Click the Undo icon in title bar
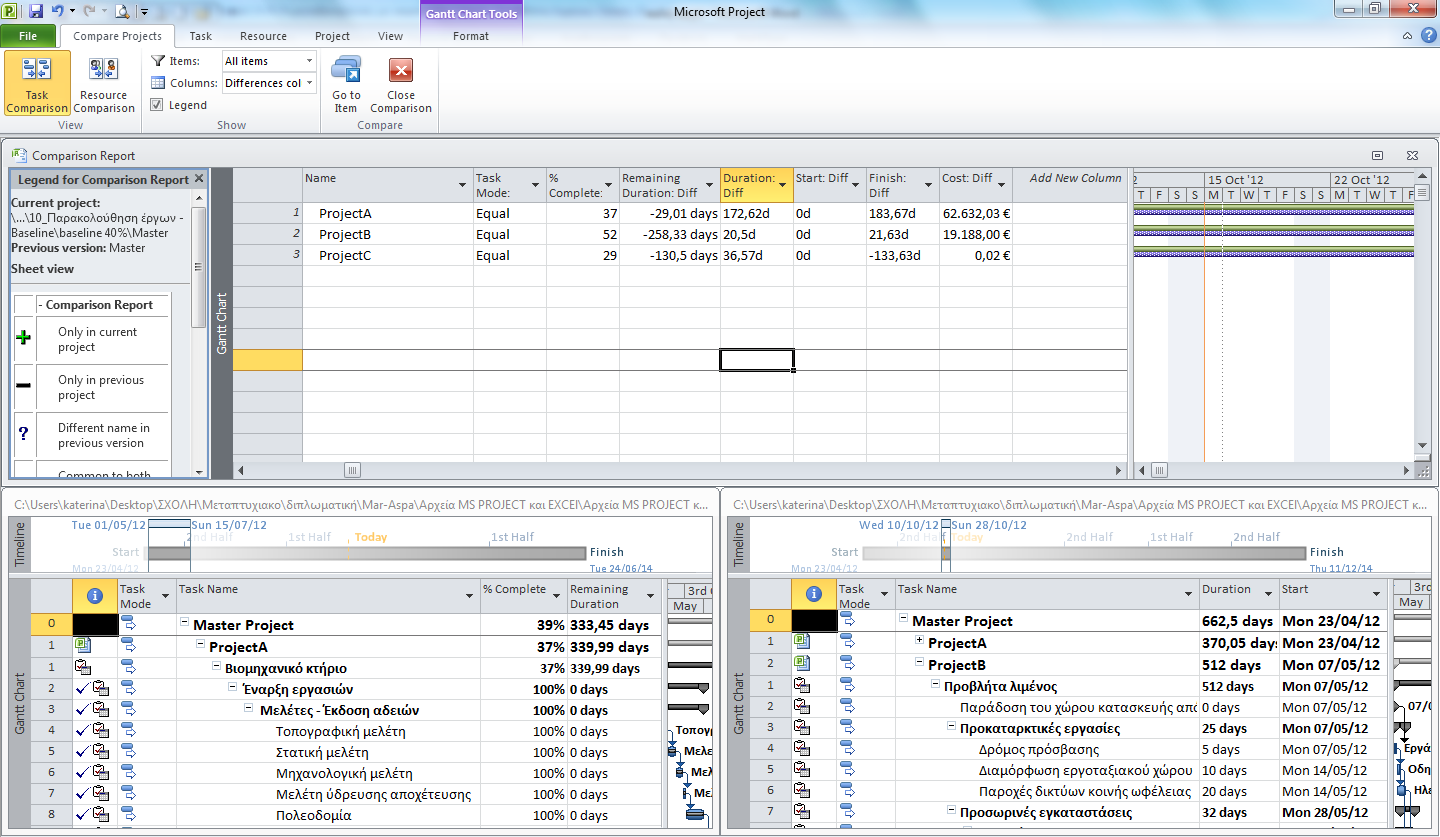This screenshot has width=1440, height=837. 58,12
